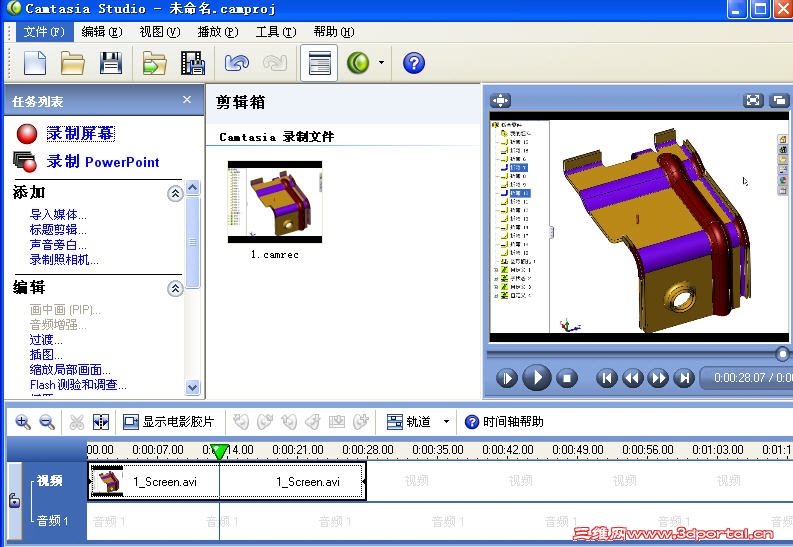Click the timeline scissors cut icon
Image resolution: width=793 pixels, height=547 pixels.
[76, 422]
